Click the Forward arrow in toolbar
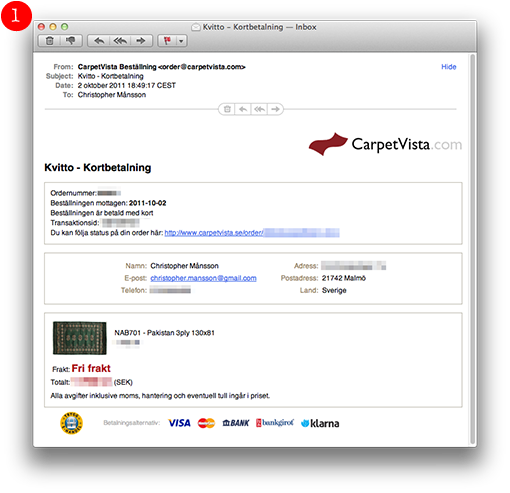The height and width of the screenshot is (493, 510). [x=141, y=41]
